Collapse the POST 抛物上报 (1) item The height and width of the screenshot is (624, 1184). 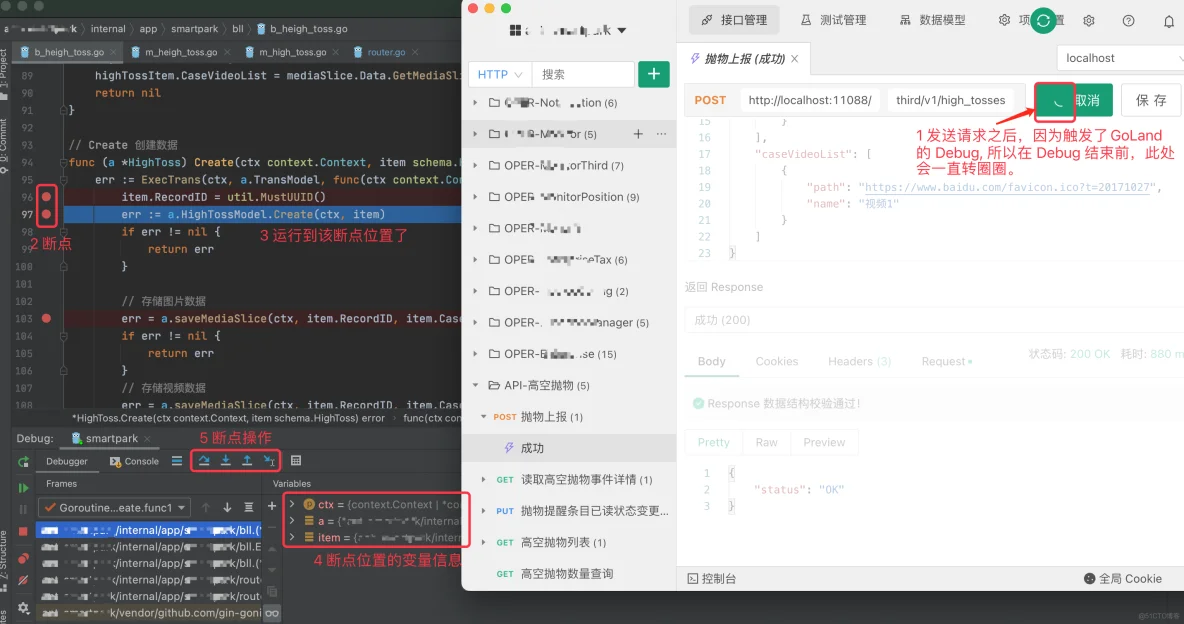click(x=483, y=417)
